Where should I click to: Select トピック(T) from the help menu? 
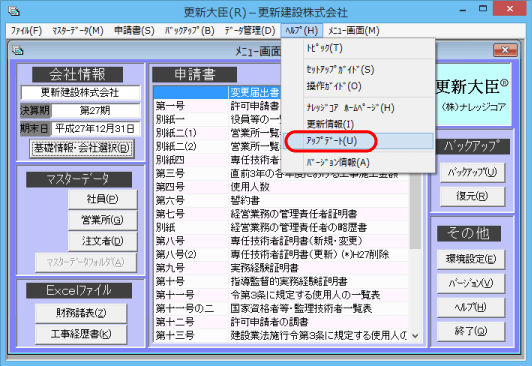[x=358, y=48]
